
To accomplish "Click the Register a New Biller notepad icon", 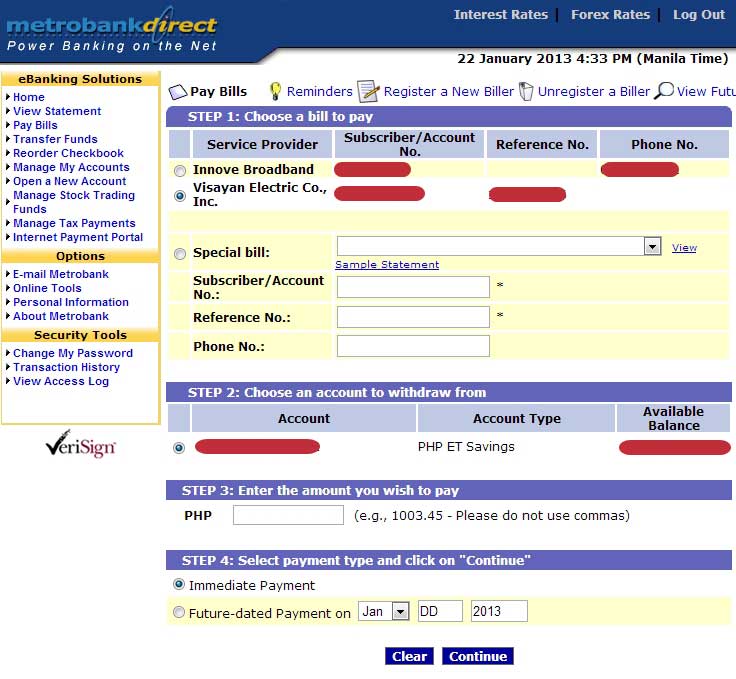I will [368, 91].
